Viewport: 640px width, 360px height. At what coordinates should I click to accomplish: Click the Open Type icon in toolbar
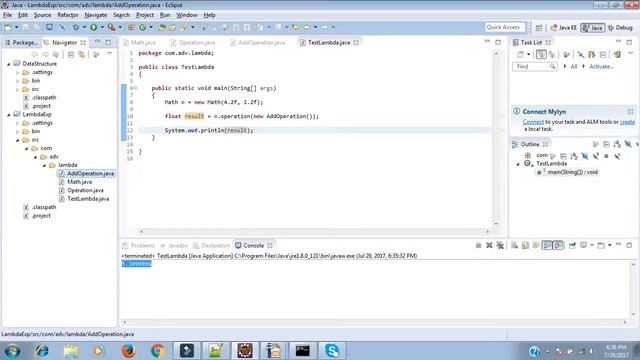click(162, 27)
